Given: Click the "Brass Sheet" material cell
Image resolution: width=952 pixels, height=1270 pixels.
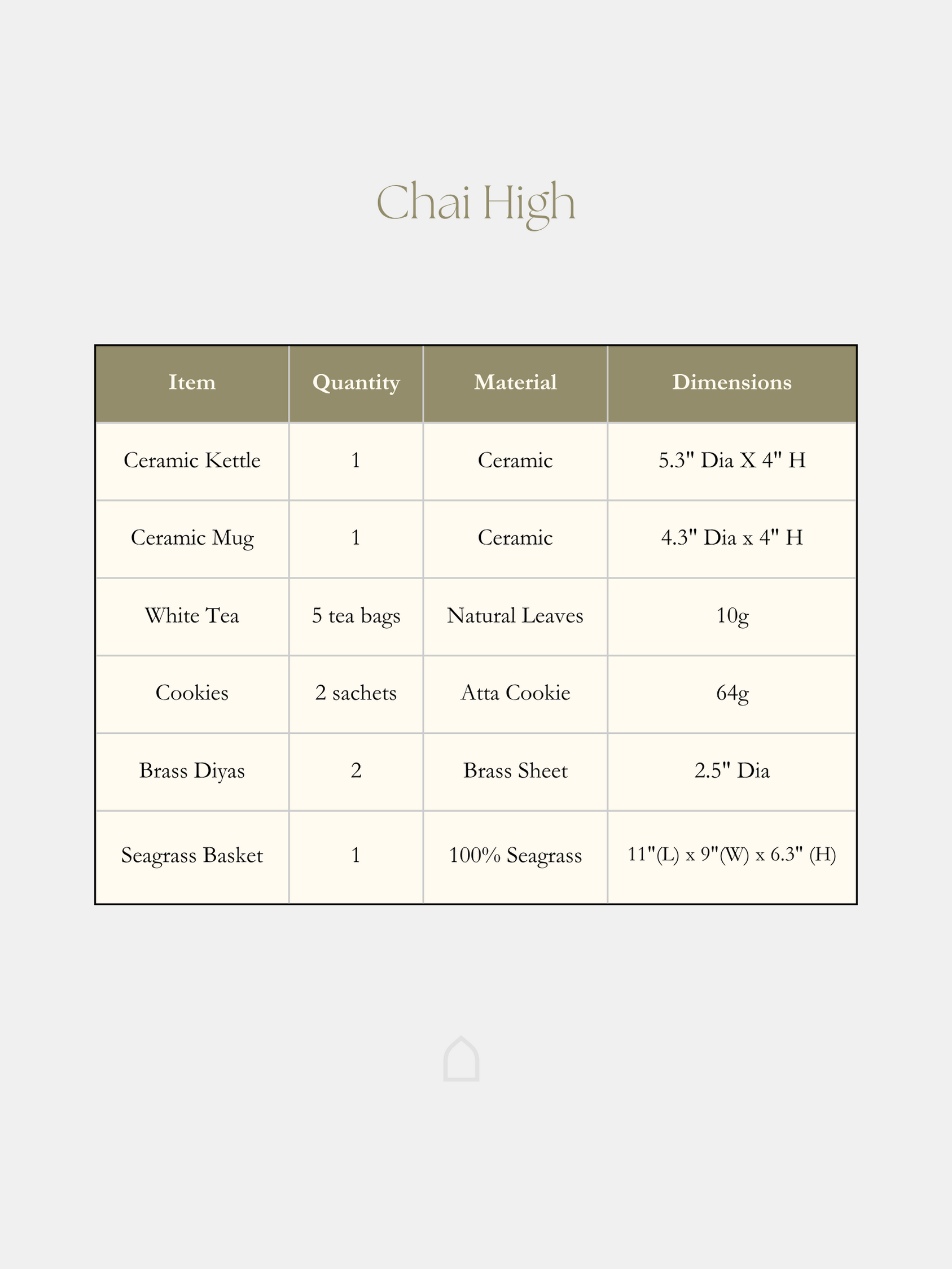Looking at the screenshot, I should (x=515, y=770).
